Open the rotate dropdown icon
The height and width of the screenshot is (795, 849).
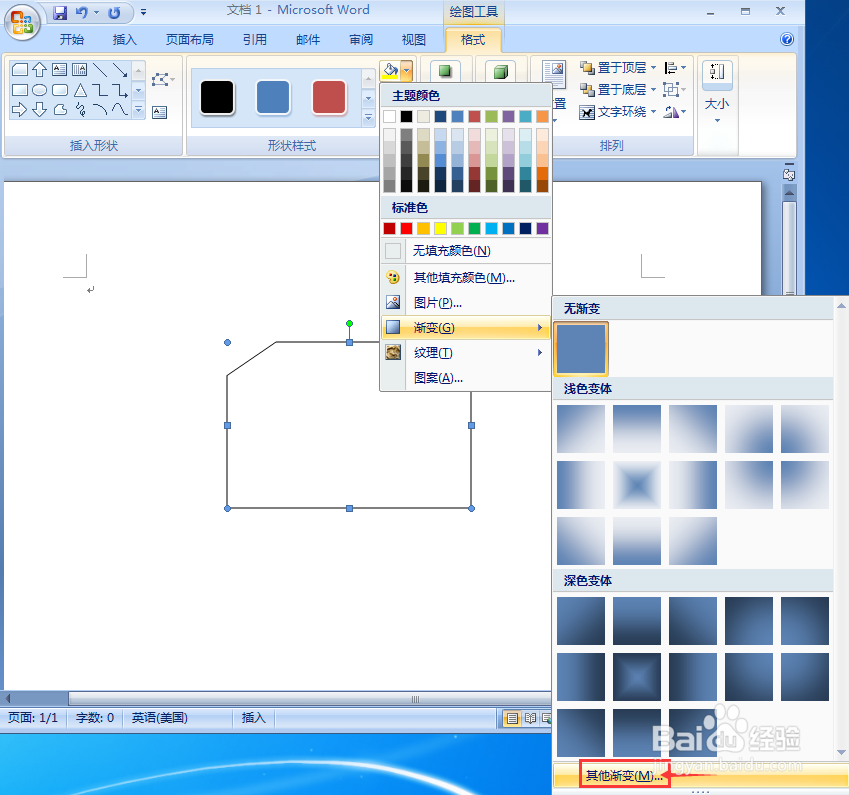point(675,112)
